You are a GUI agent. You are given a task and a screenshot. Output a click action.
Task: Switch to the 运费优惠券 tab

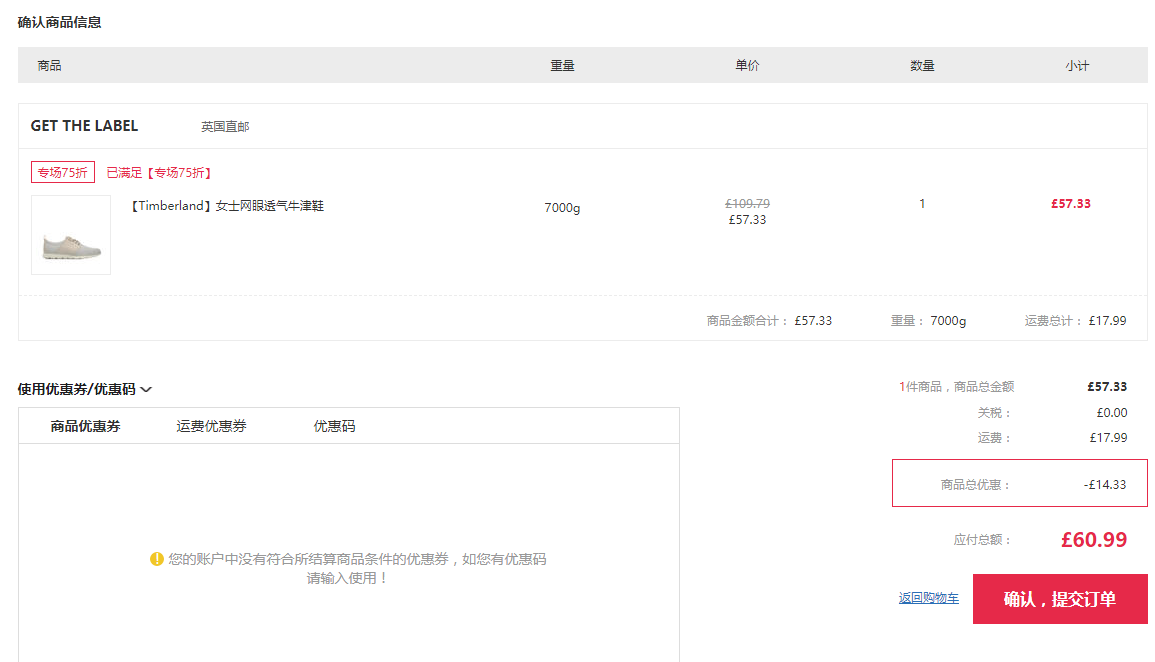point(211,426)
